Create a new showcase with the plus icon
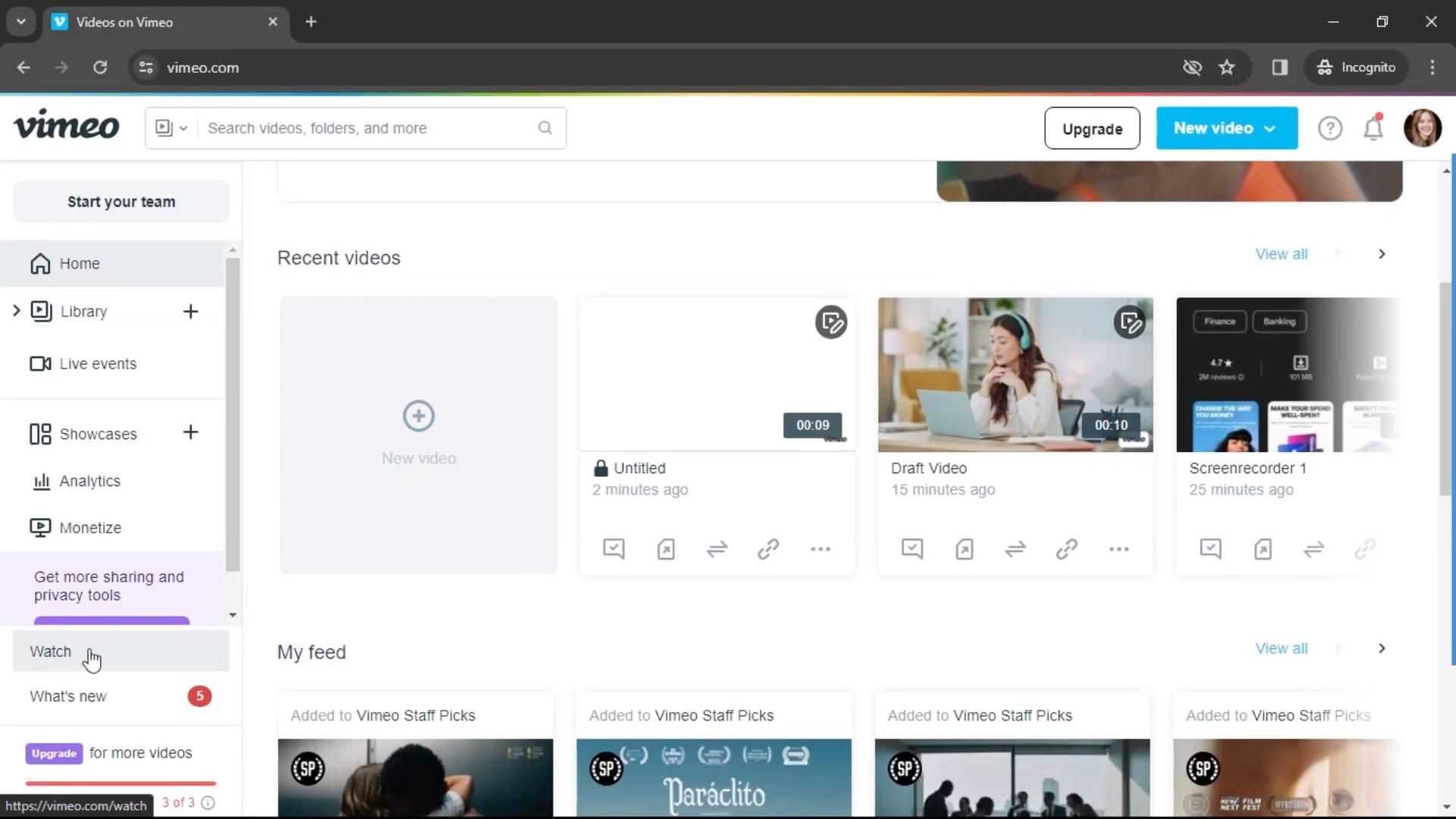 click(x=190, y=433)
